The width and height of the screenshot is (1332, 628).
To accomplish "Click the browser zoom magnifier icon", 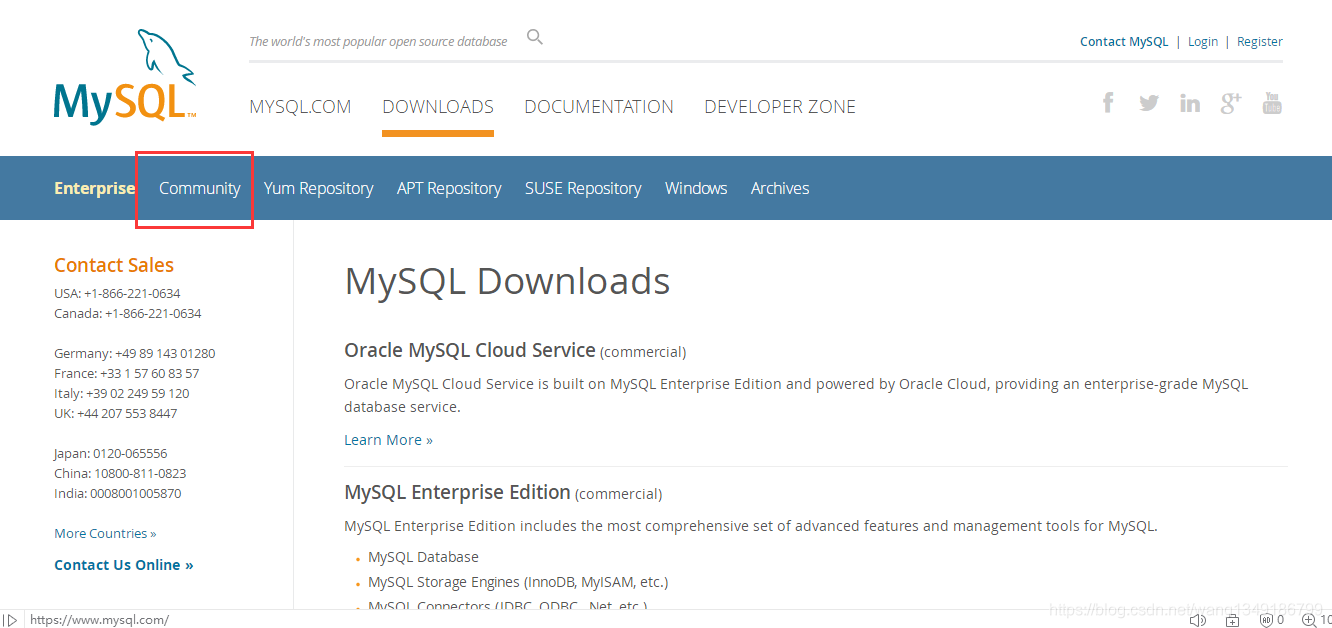I will pyautogui.click(x=1308, y=620).
